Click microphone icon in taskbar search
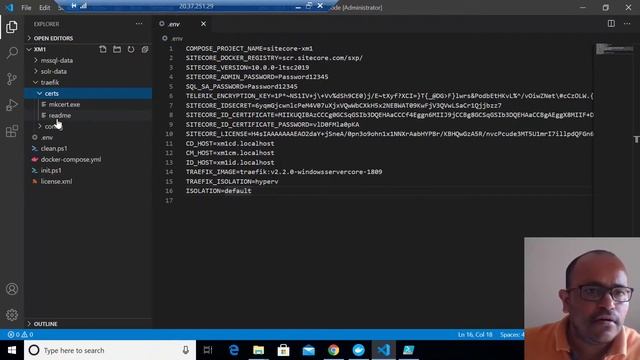640x360 pixels. (x=186, y=350)
